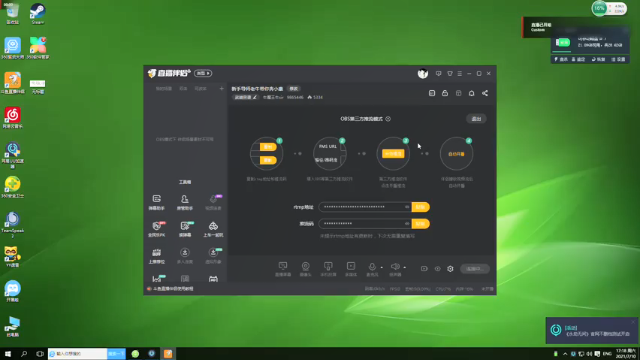Copy the stream key with yellow button
This screenshot has width=640, height=360.
click(x=420, y=224)
